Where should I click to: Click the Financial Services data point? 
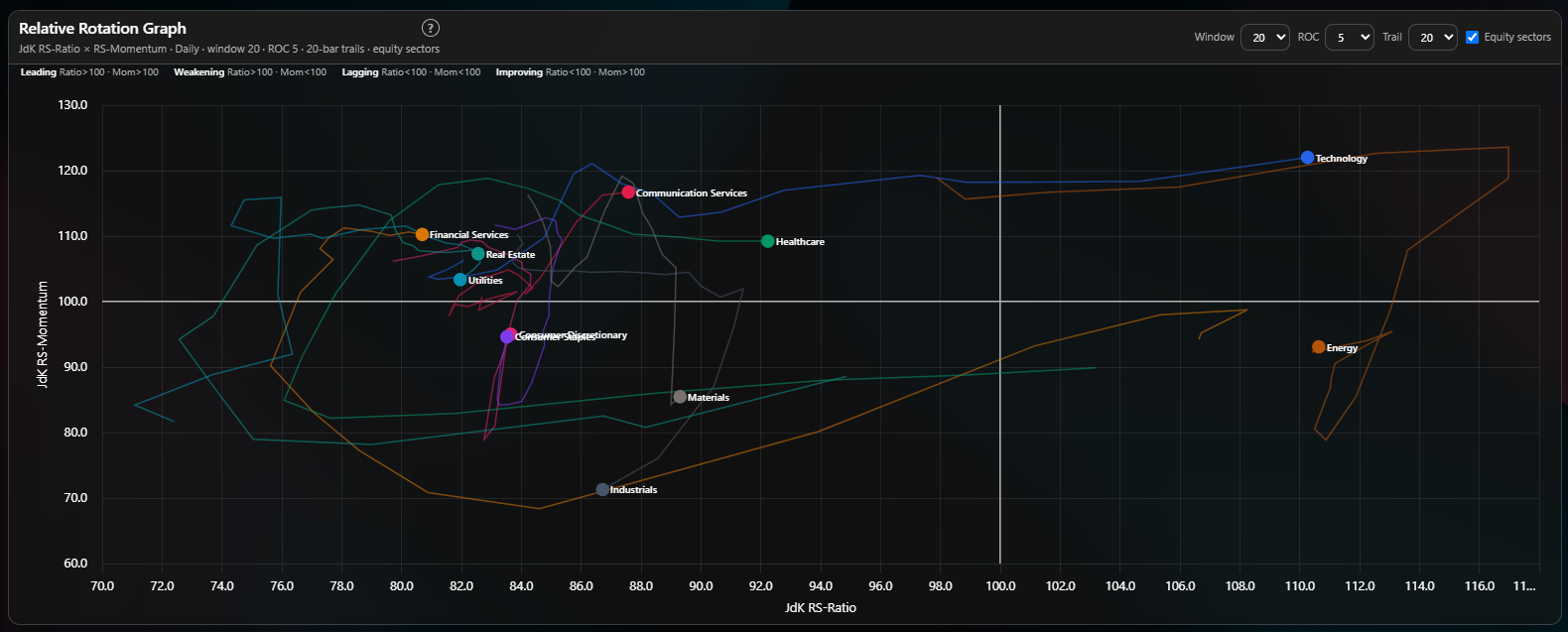(x=422, y=234)
